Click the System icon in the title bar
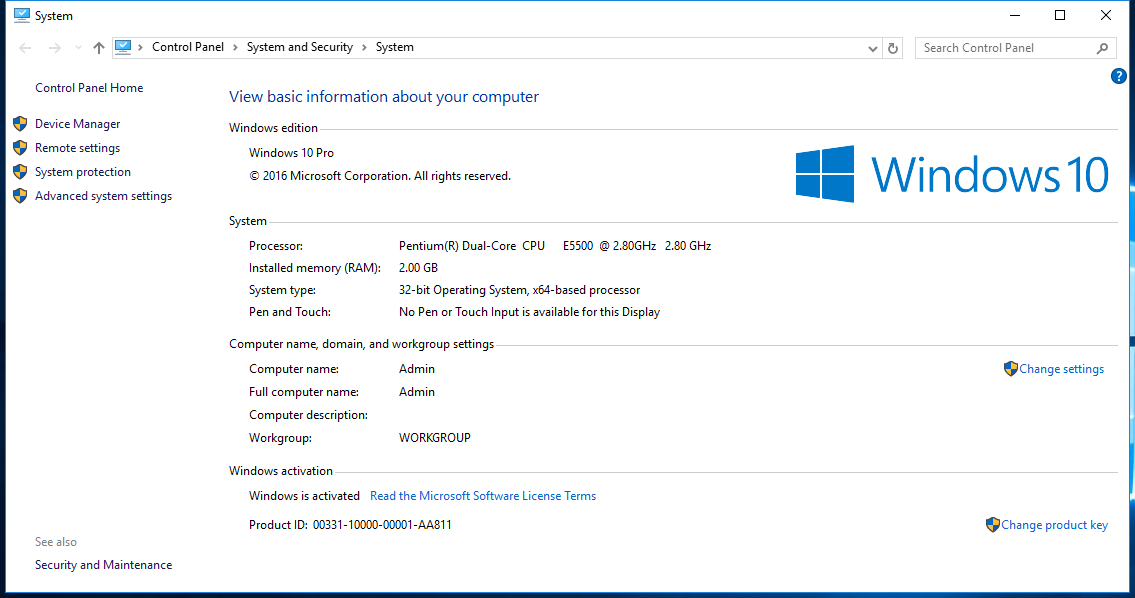The image size is (1135, 598). click(21, 14)
